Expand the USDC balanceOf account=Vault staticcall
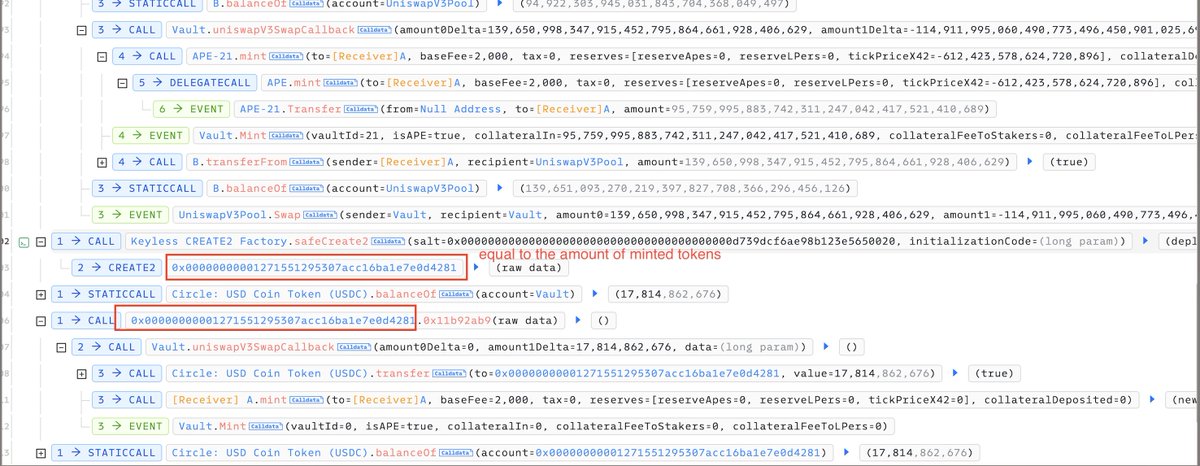Screen dimensions: 1200x466 click(x=40, y=294)
